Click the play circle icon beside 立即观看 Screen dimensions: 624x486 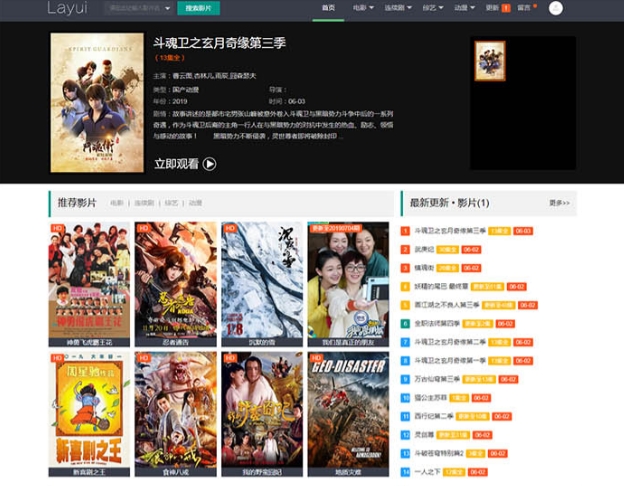coord(209,164)
